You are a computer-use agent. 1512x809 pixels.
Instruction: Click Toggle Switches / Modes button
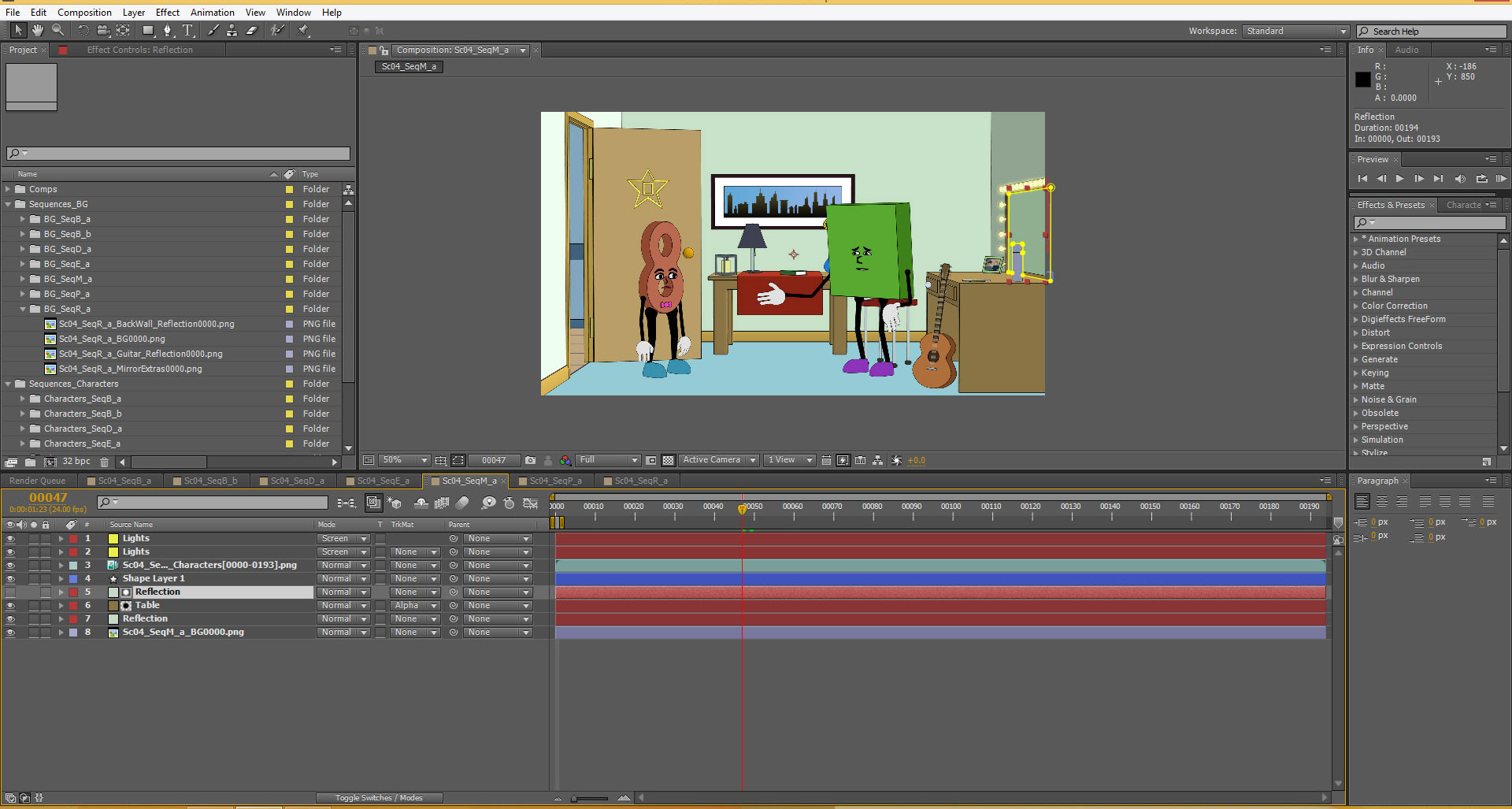(x=379, y=798)
